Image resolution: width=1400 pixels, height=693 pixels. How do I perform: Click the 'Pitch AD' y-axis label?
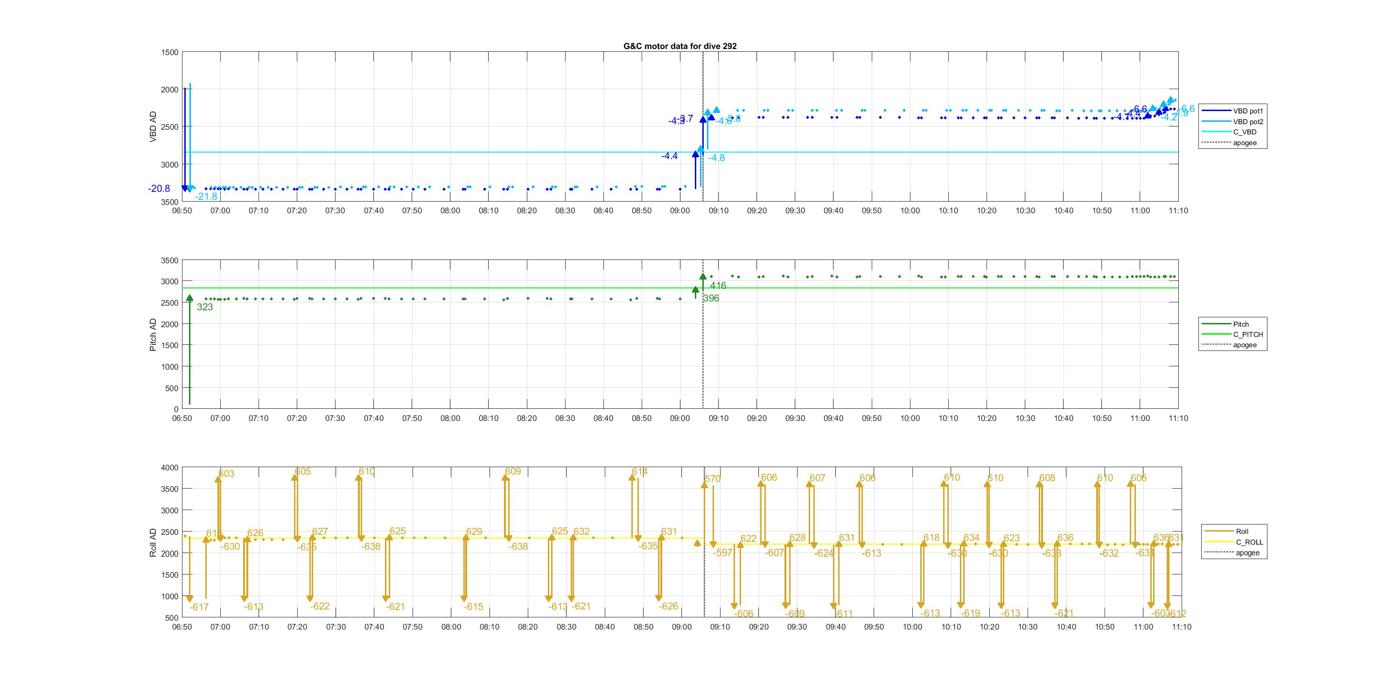point(153,335)
